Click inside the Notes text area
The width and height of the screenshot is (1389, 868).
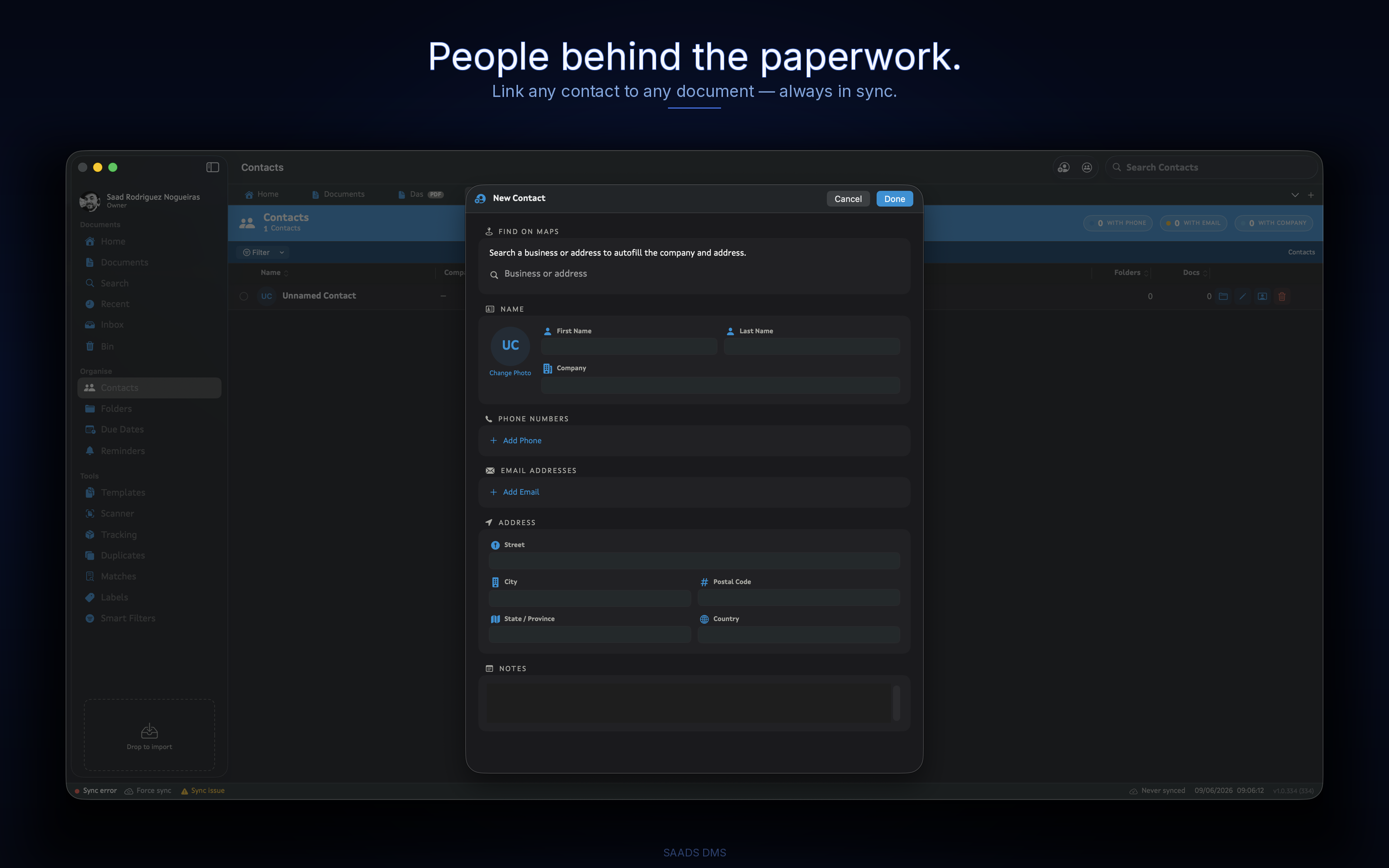[x=689, y=703]
